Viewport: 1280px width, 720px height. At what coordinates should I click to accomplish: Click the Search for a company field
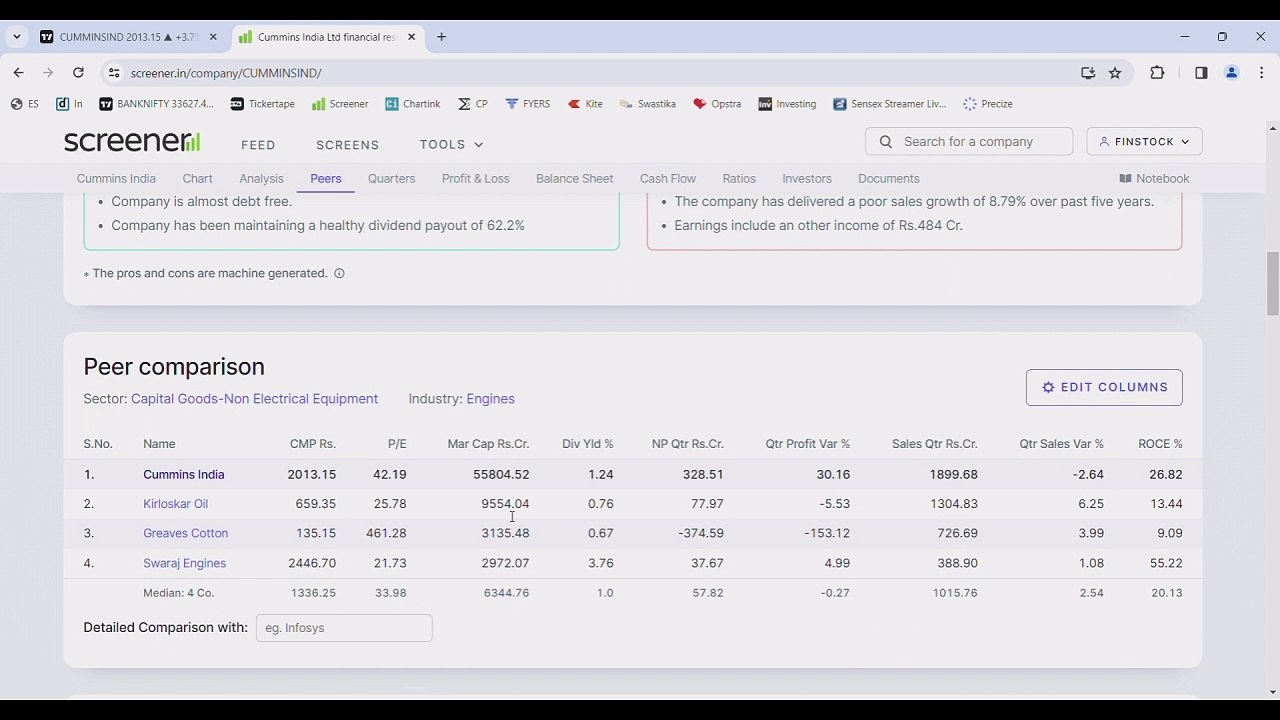[969, 141]
